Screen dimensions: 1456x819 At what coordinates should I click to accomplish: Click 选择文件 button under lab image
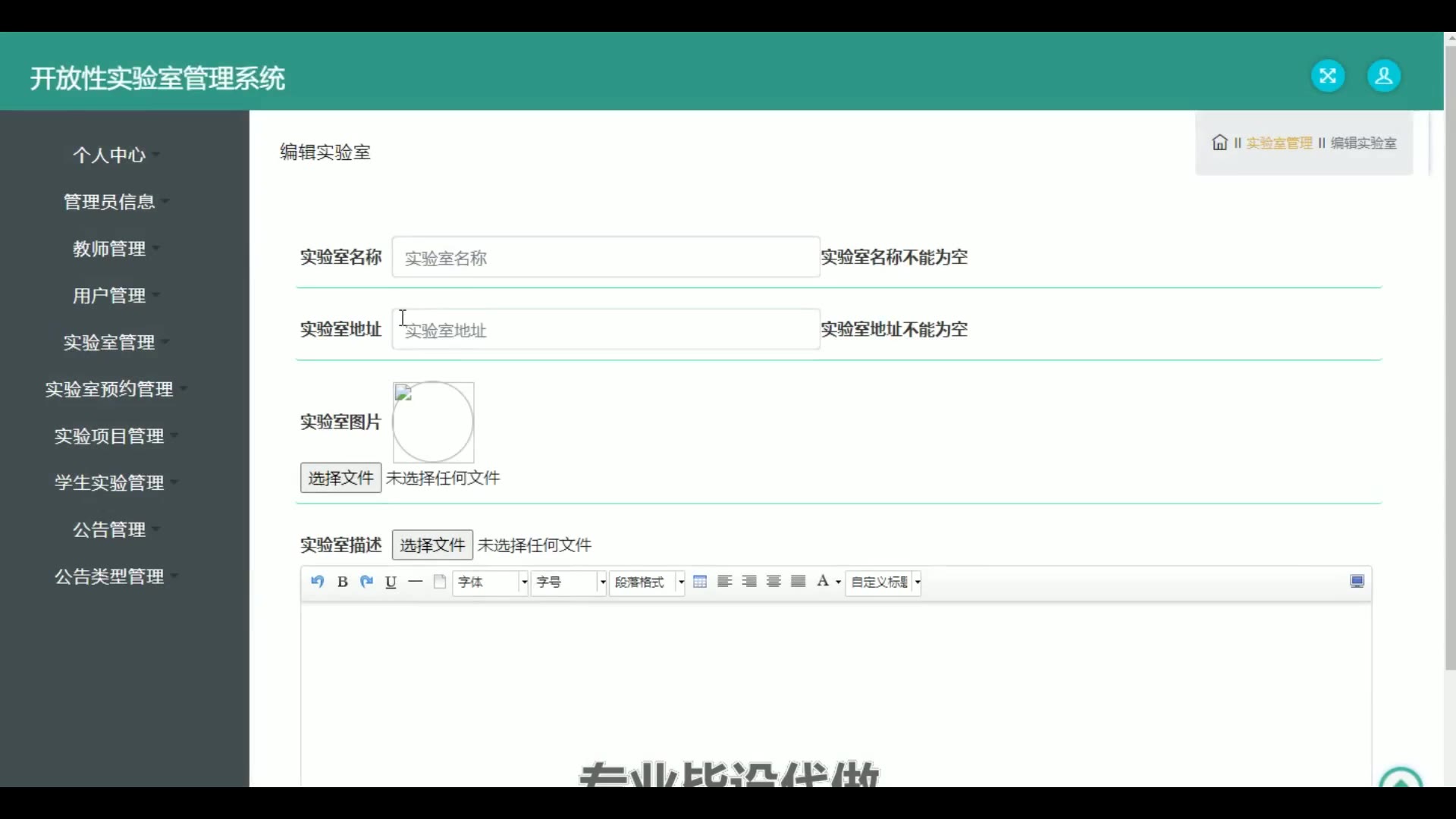point(340,479)
